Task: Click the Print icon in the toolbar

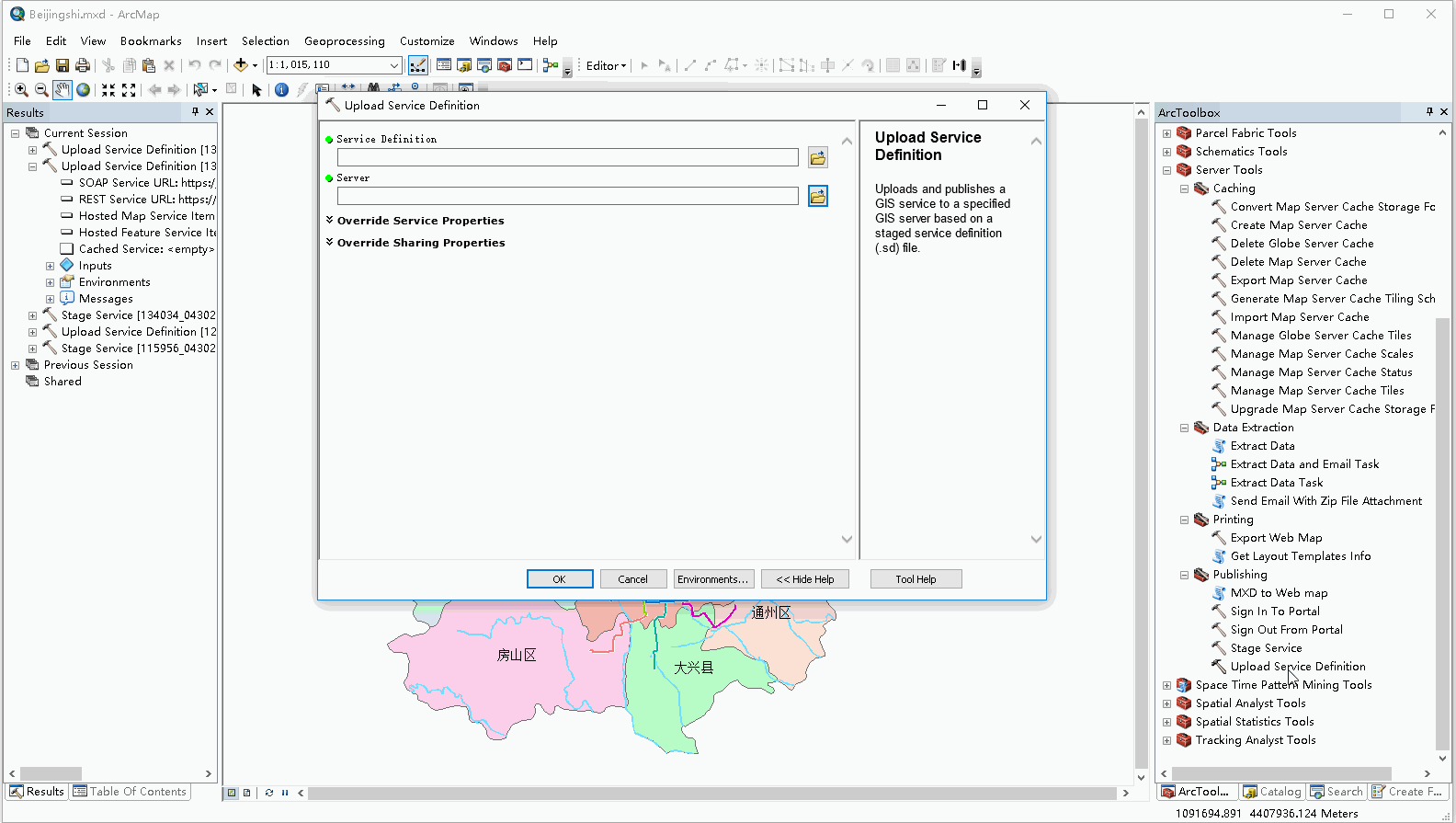Action: pos(83,65)
